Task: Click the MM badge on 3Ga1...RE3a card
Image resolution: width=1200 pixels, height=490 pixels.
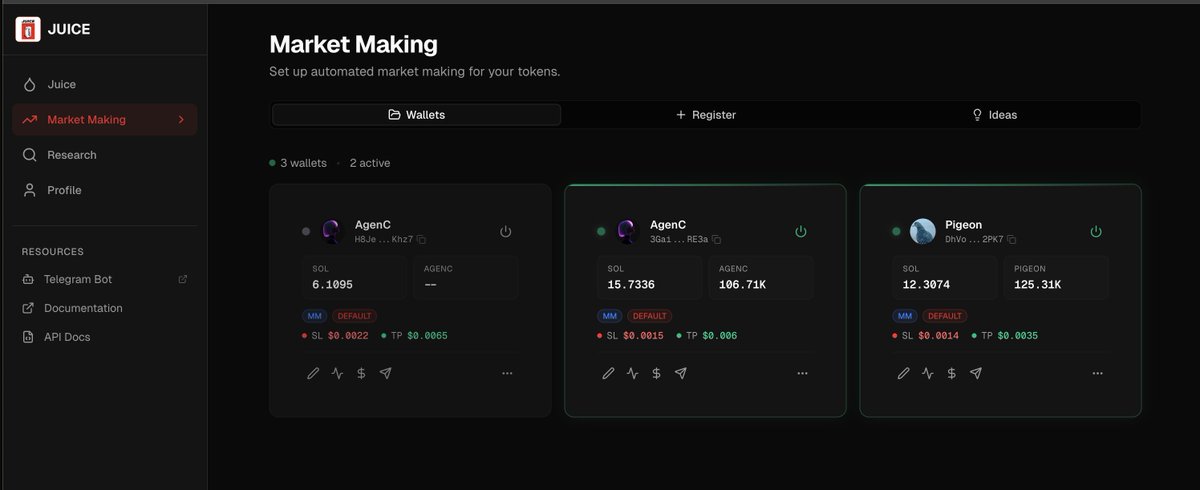Action: click(x=609, y=315)
